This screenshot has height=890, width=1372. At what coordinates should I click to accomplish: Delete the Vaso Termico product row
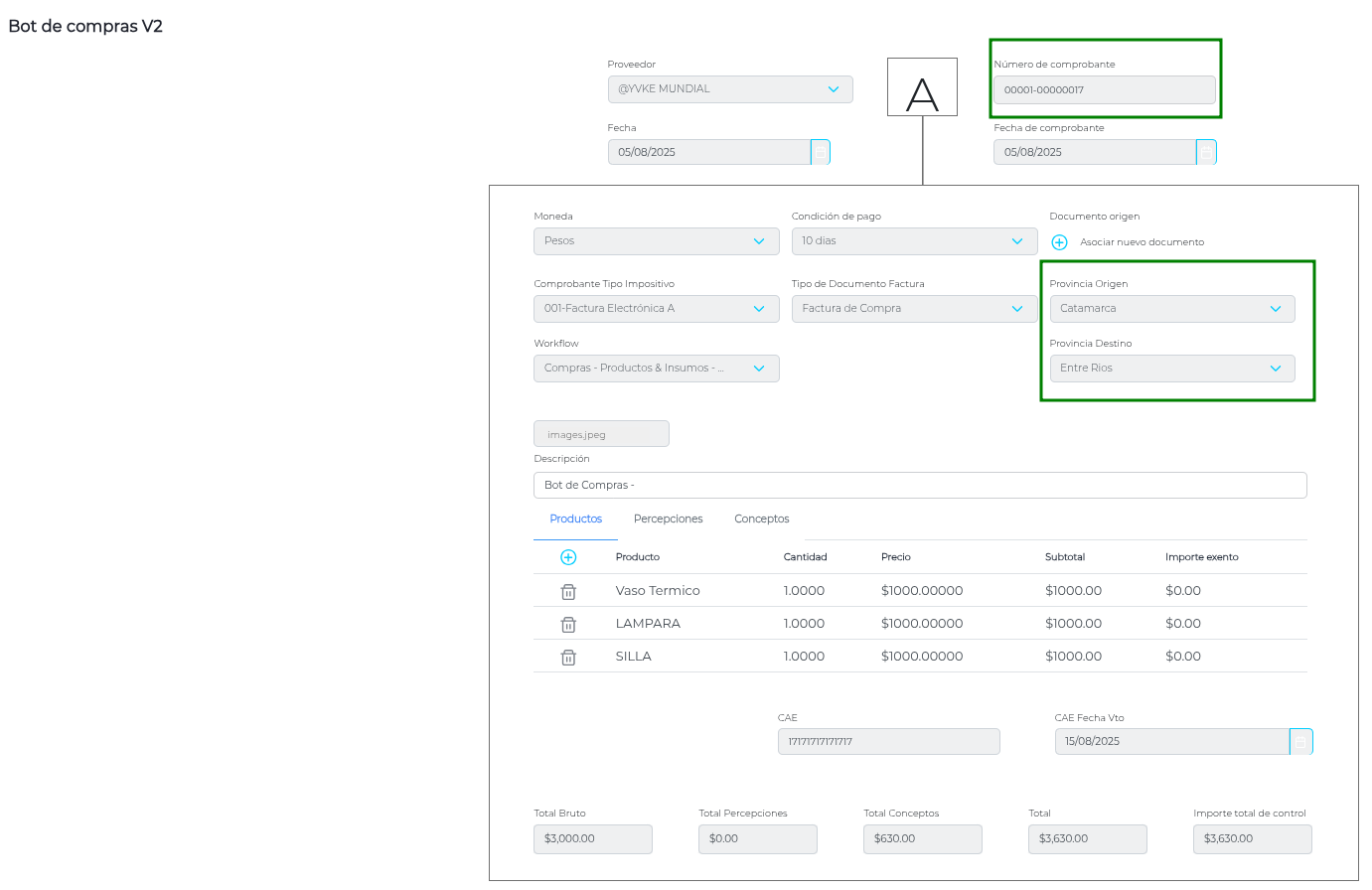click(x=568, y=591)
